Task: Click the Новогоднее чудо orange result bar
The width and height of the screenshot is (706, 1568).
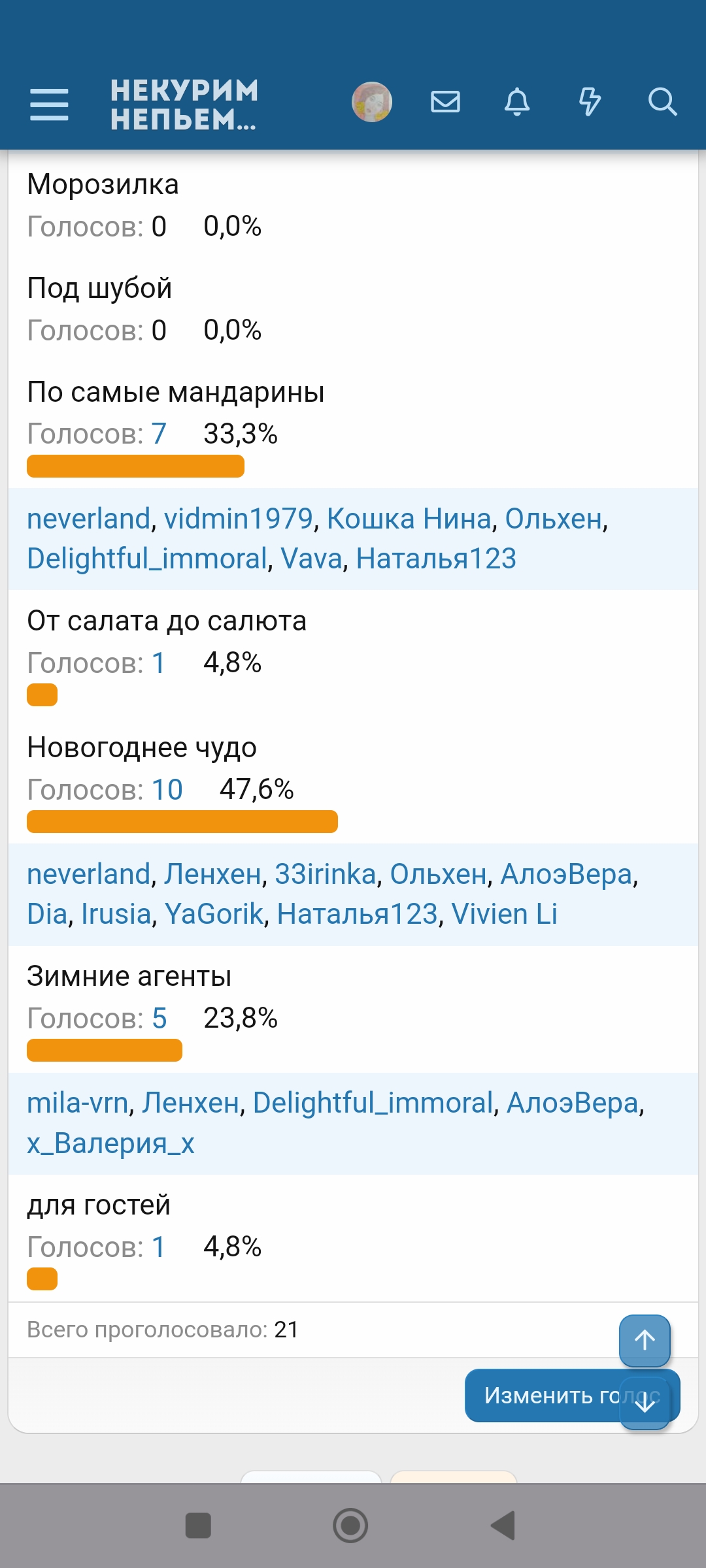Action: point(182,822)
